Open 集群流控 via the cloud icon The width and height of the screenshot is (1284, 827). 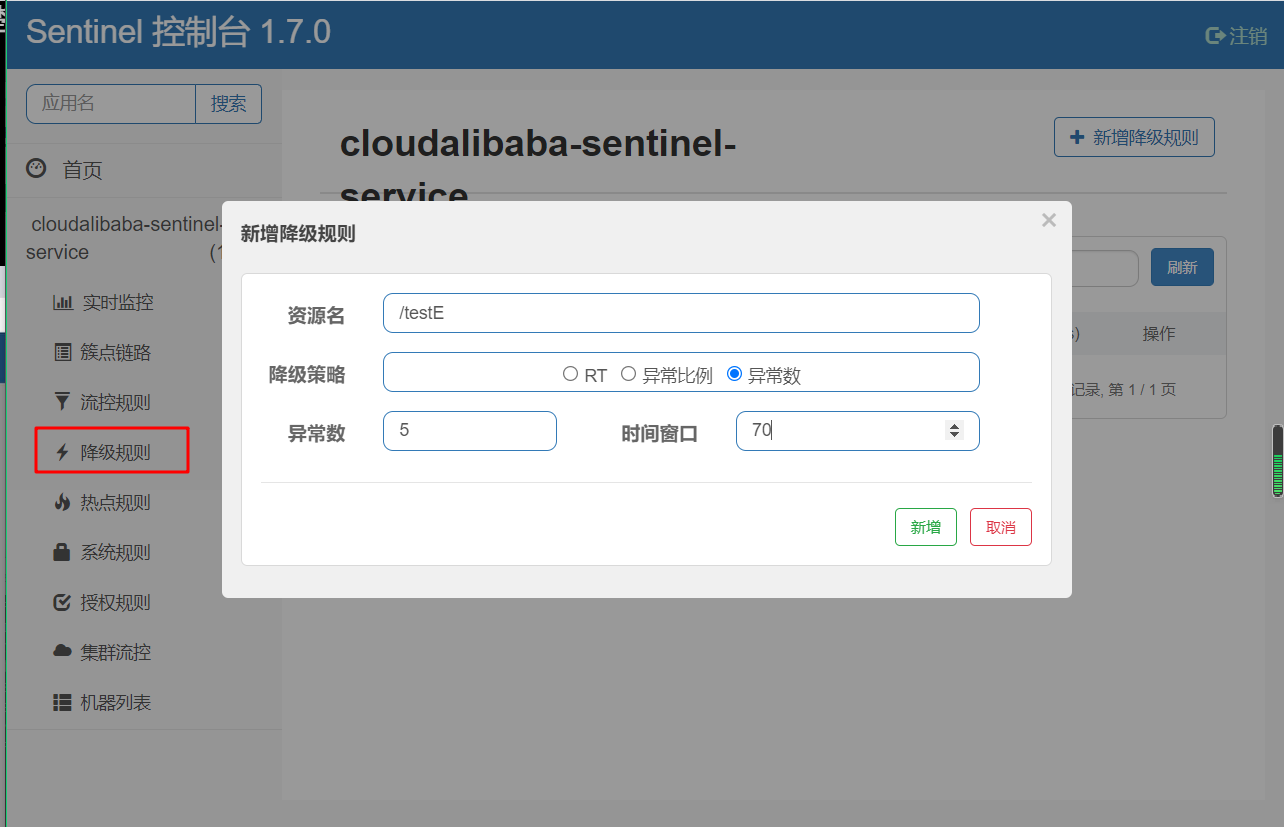pyautogui.click(x=63, y=651)
